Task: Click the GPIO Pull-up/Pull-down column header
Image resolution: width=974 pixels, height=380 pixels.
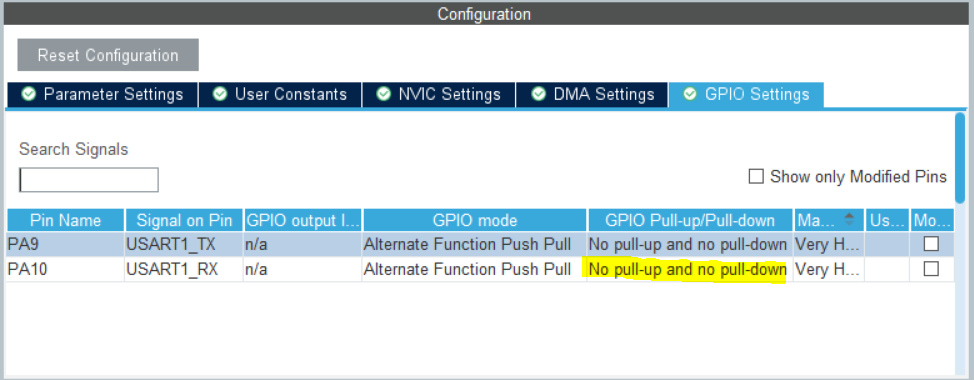Action: [690, 220]
